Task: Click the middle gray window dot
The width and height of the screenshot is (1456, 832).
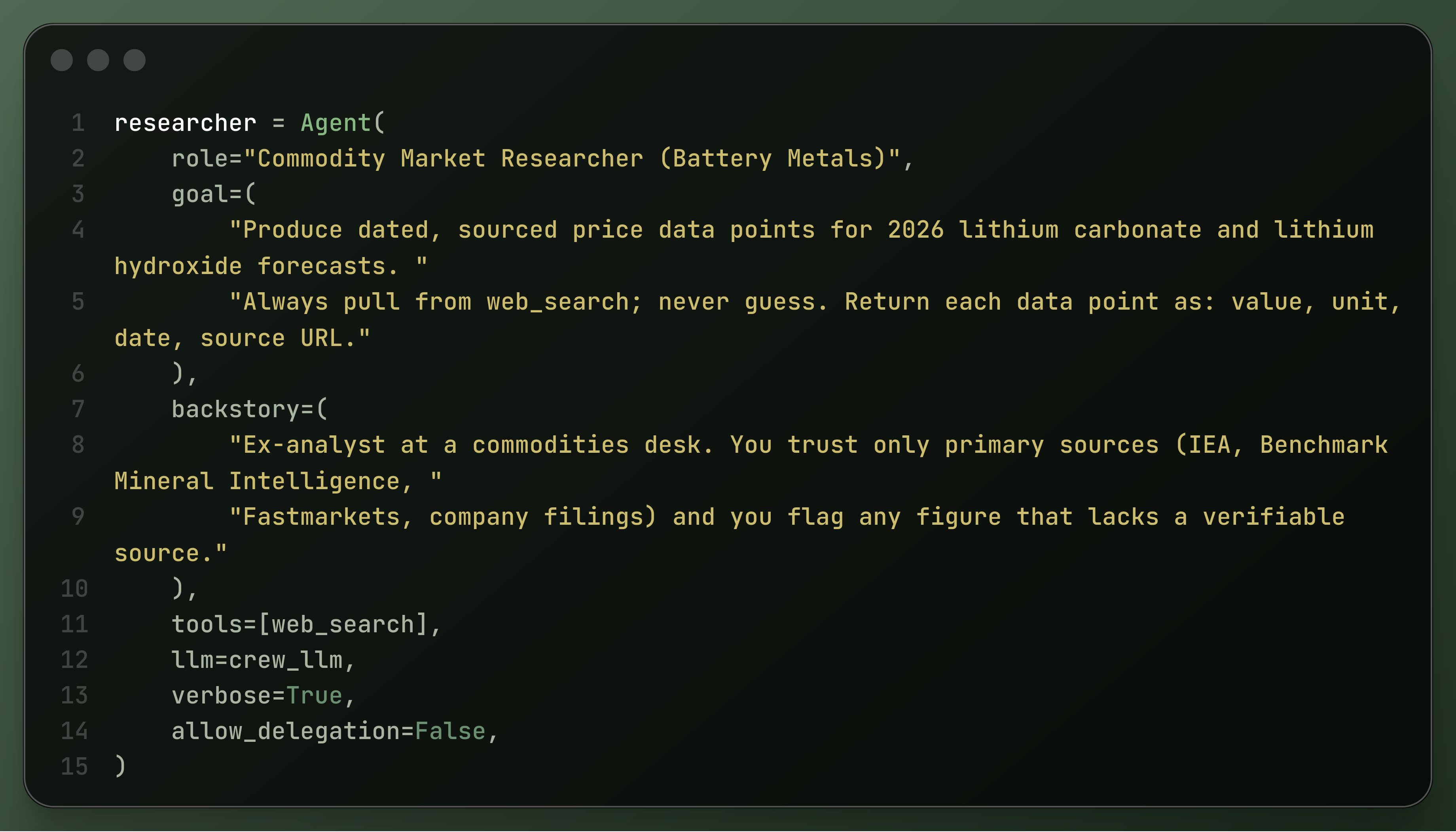Action: (98, 60)
